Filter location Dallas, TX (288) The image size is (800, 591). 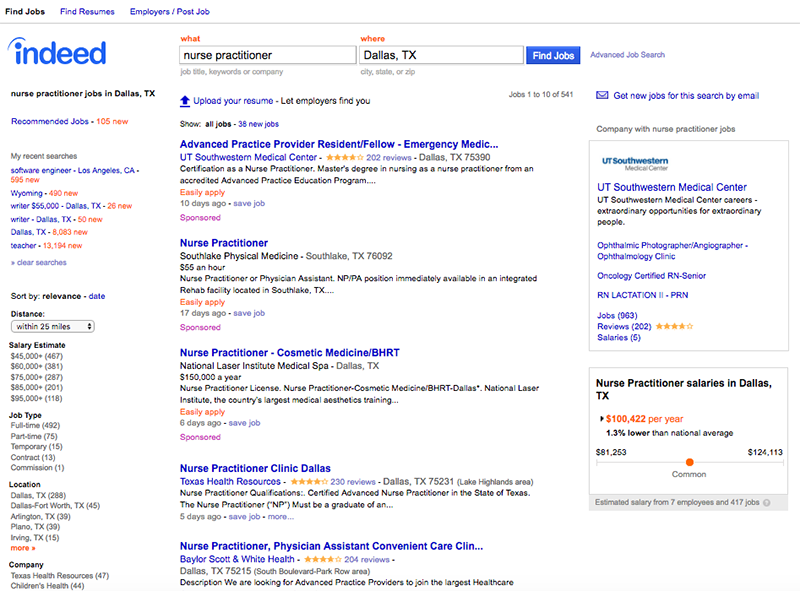pos(38,496)
